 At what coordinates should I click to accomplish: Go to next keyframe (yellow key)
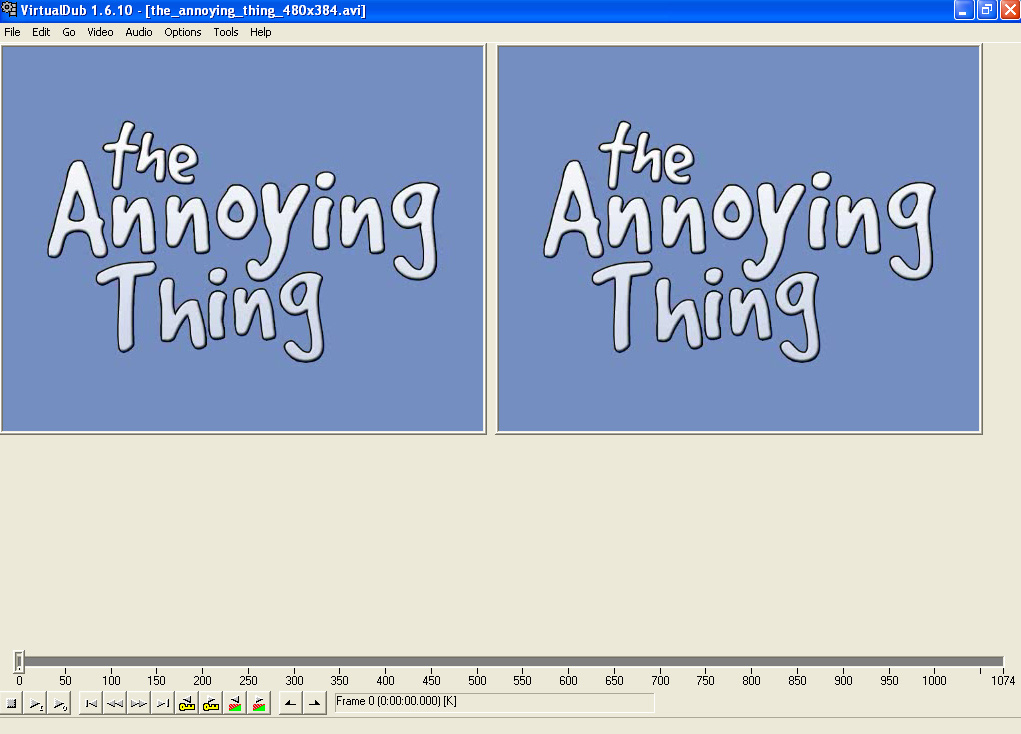(211, 703)
